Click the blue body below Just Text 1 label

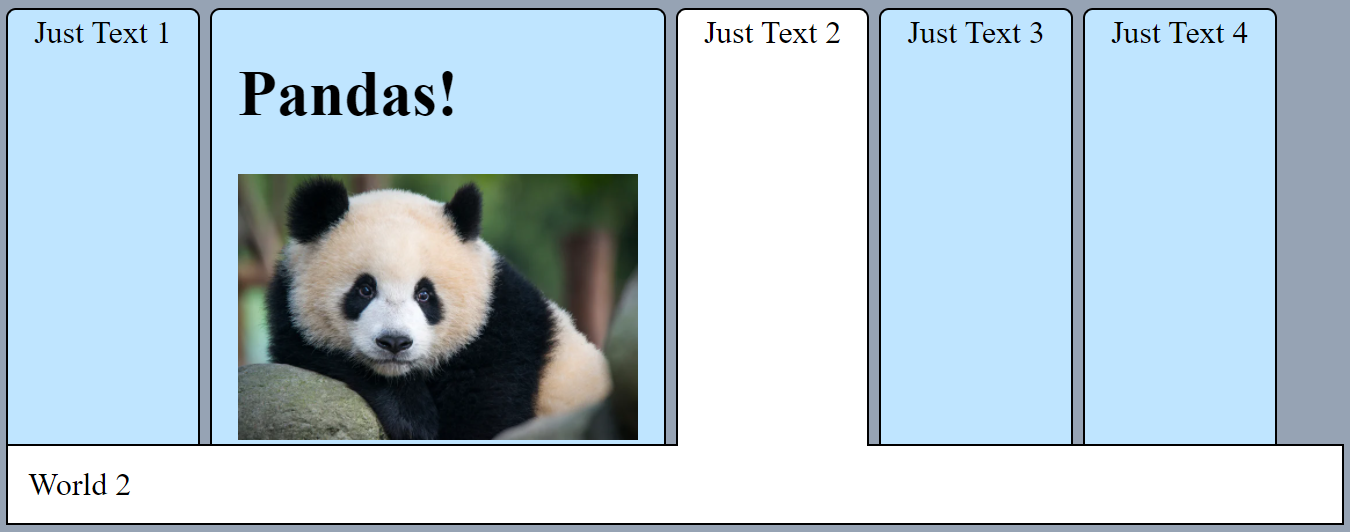pyautogui.click(x=103, y=250)
